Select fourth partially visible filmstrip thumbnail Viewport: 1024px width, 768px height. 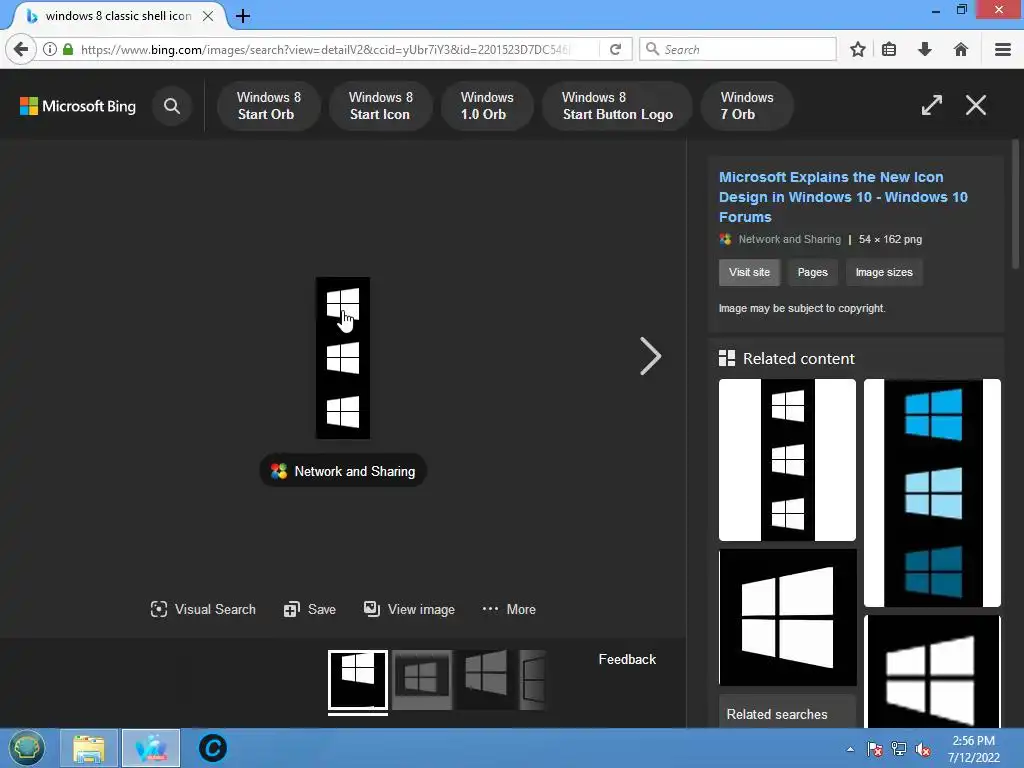[x=532, y=680]
